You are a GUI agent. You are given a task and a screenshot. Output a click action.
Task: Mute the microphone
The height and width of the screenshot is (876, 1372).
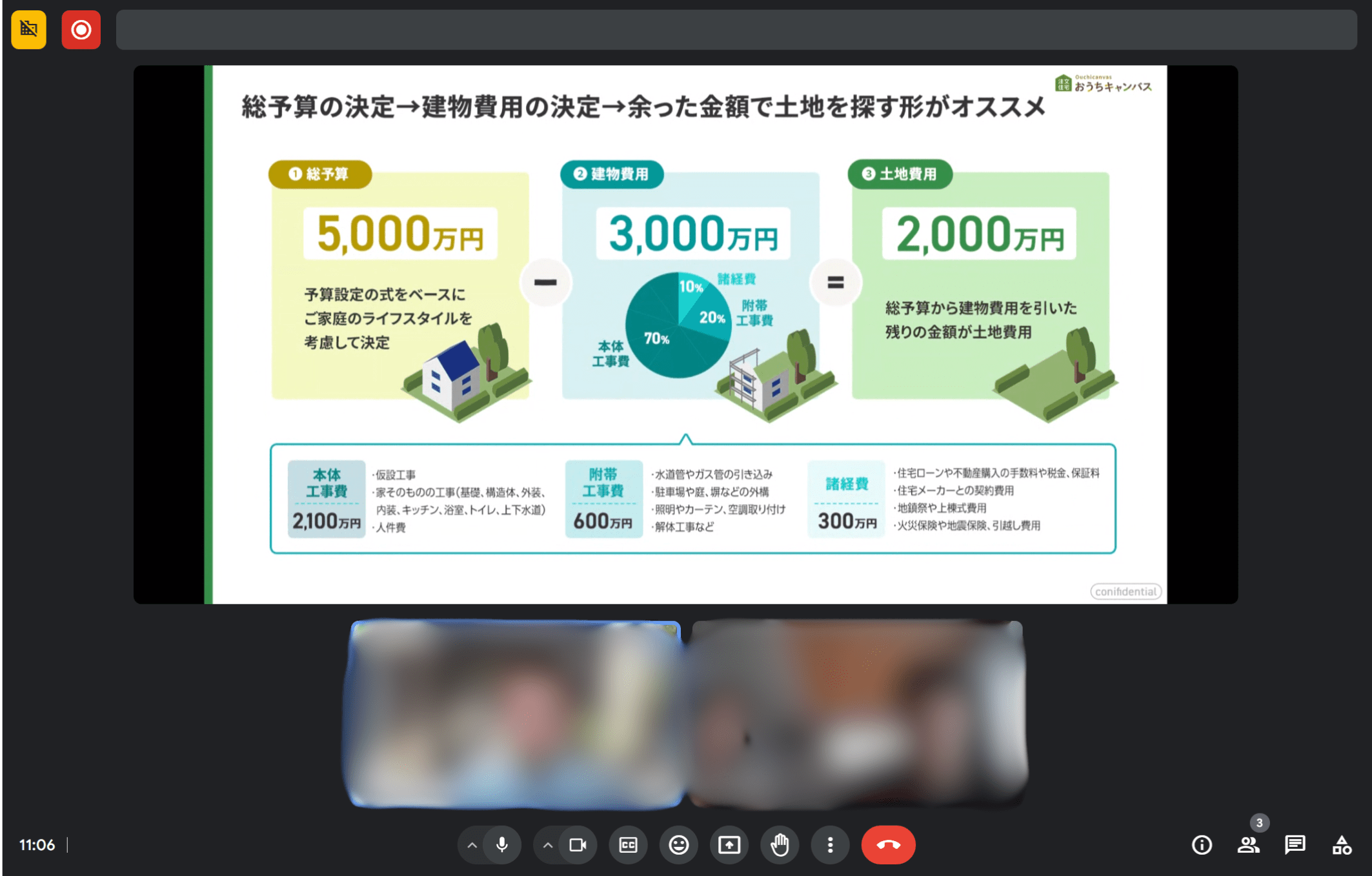coord(502,844)
